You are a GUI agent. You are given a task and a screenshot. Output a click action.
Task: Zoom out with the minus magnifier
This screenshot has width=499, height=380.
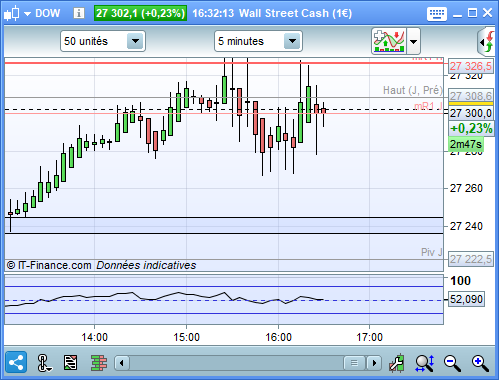452,363
